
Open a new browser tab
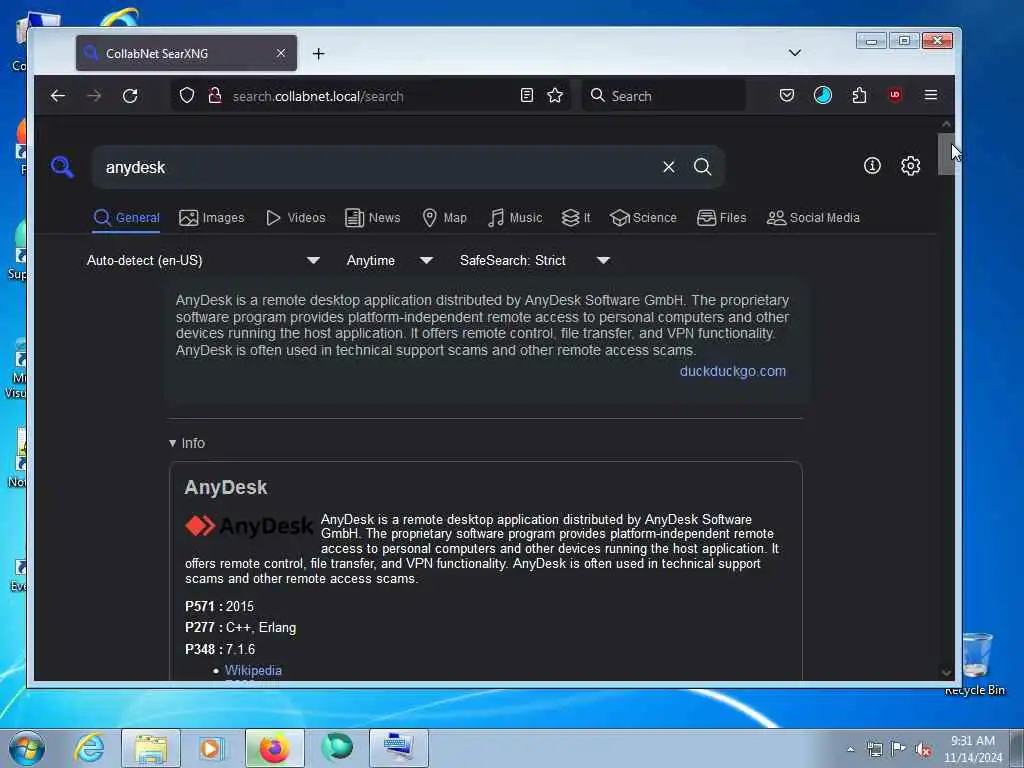[319, 54]
